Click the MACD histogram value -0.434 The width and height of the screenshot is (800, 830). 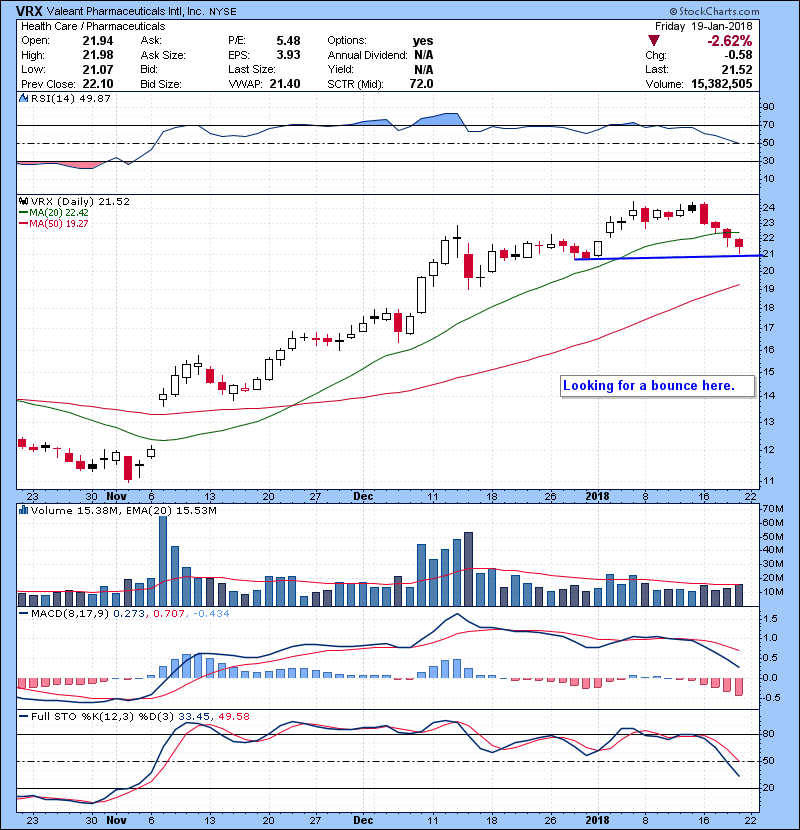point(211,614)
